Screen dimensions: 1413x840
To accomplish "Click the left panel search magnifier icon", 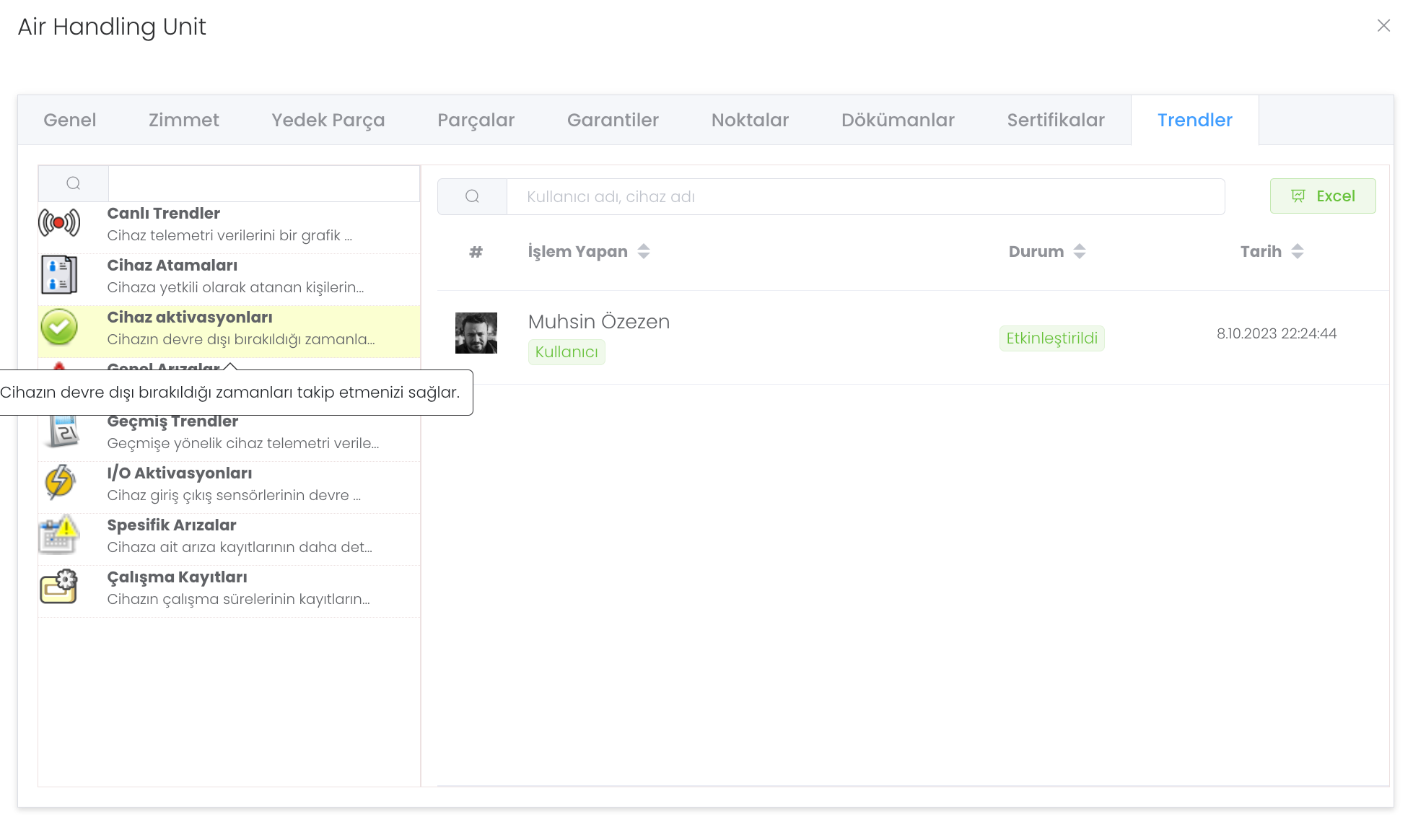I will 73,183.
